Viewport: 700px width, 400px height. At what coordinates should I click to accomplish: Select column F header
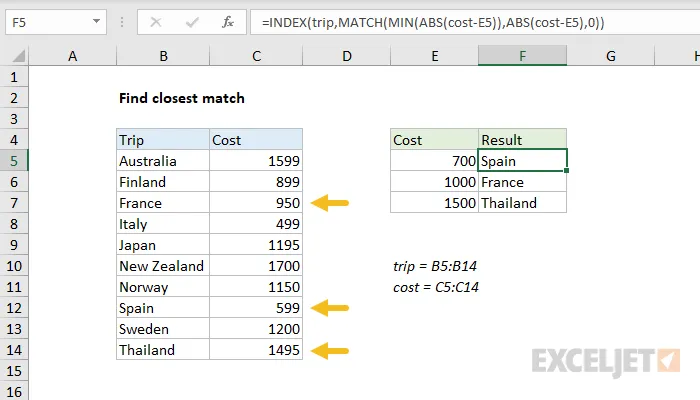(522, 58)
